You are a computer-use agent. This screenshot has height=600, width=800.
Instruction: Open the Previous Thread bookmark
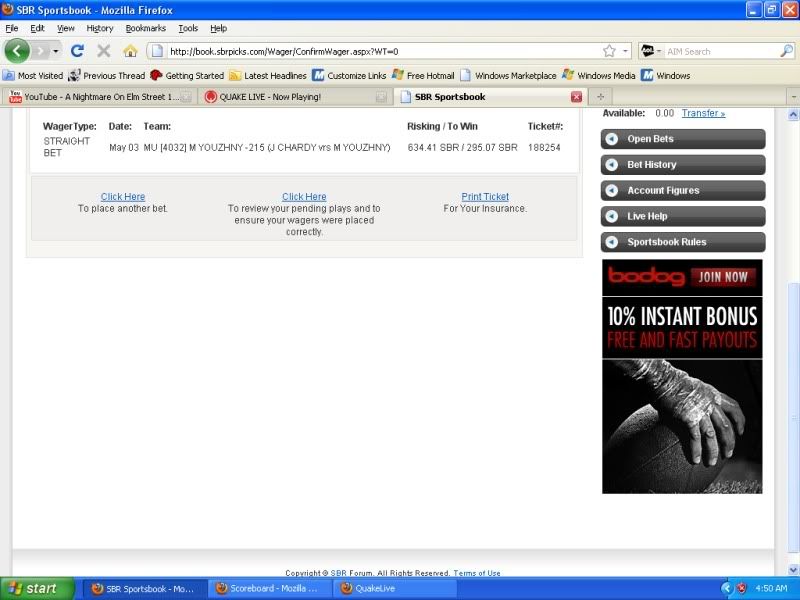[x=107, y=76]
